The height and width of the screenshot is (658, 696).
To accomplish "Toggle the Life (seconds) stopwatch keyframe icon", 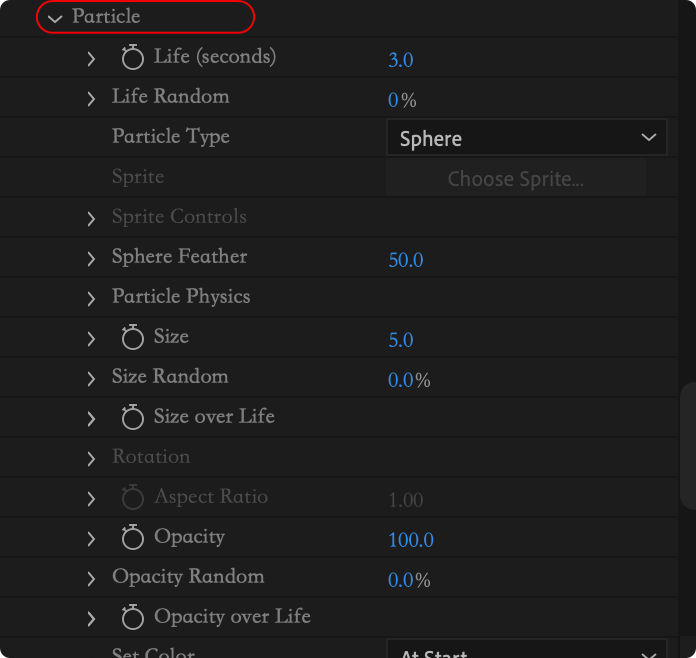I will 133,57.
